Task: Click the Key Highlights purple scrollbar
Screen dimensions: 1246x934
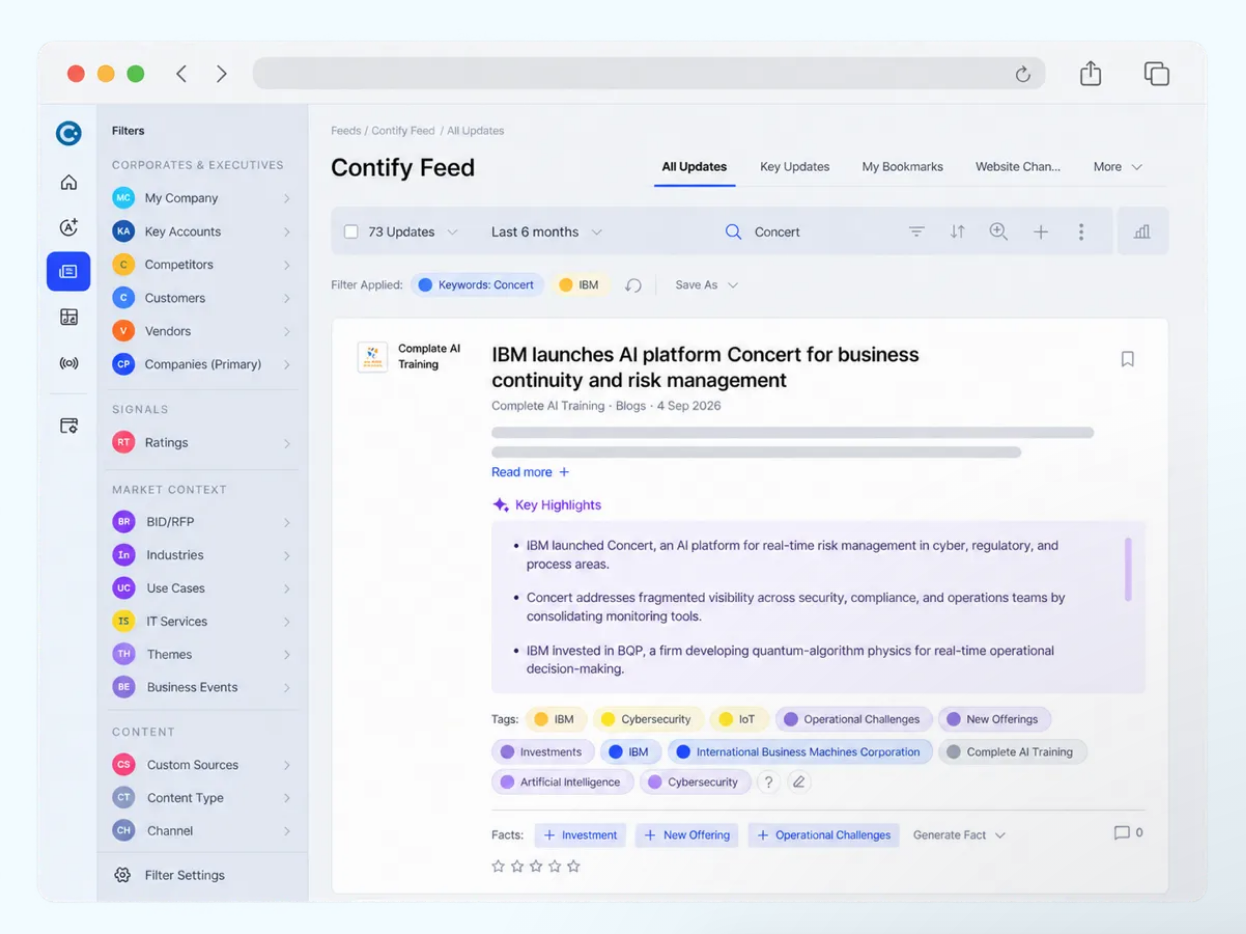Action: tap(1128, 570)
